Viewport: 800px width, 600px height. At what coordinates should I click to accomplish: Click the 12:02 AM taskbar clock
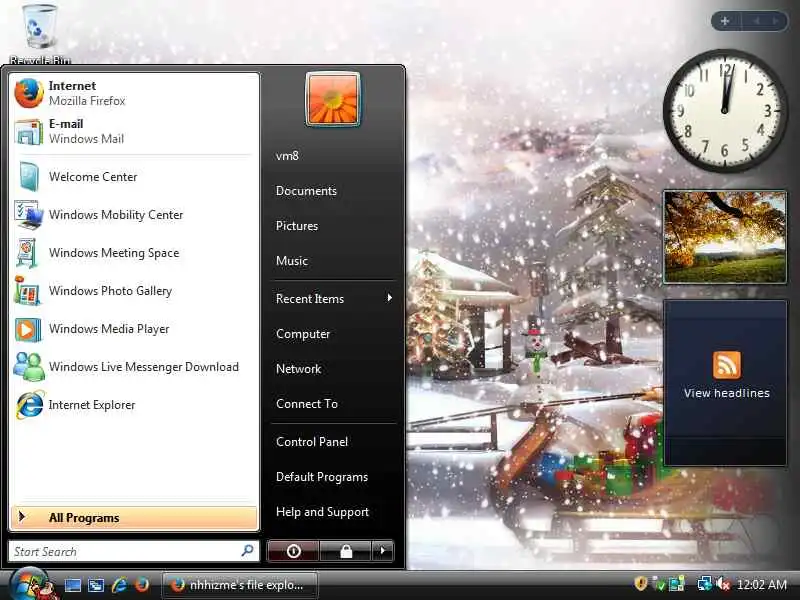[x=762, y=584]
